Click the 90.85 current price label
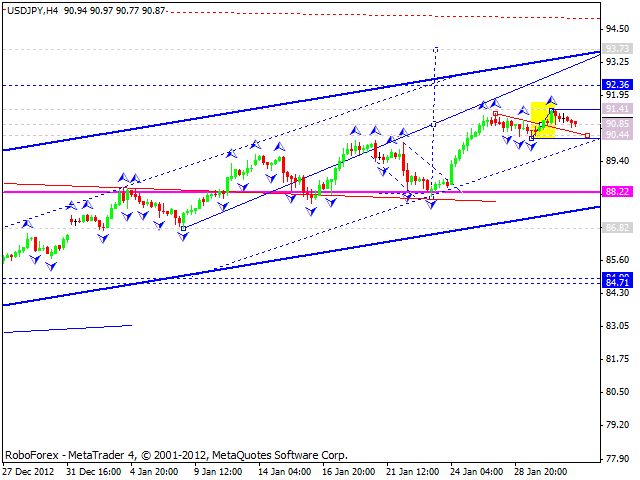Viewport: 640px width, 480px height. pos(617,123)
